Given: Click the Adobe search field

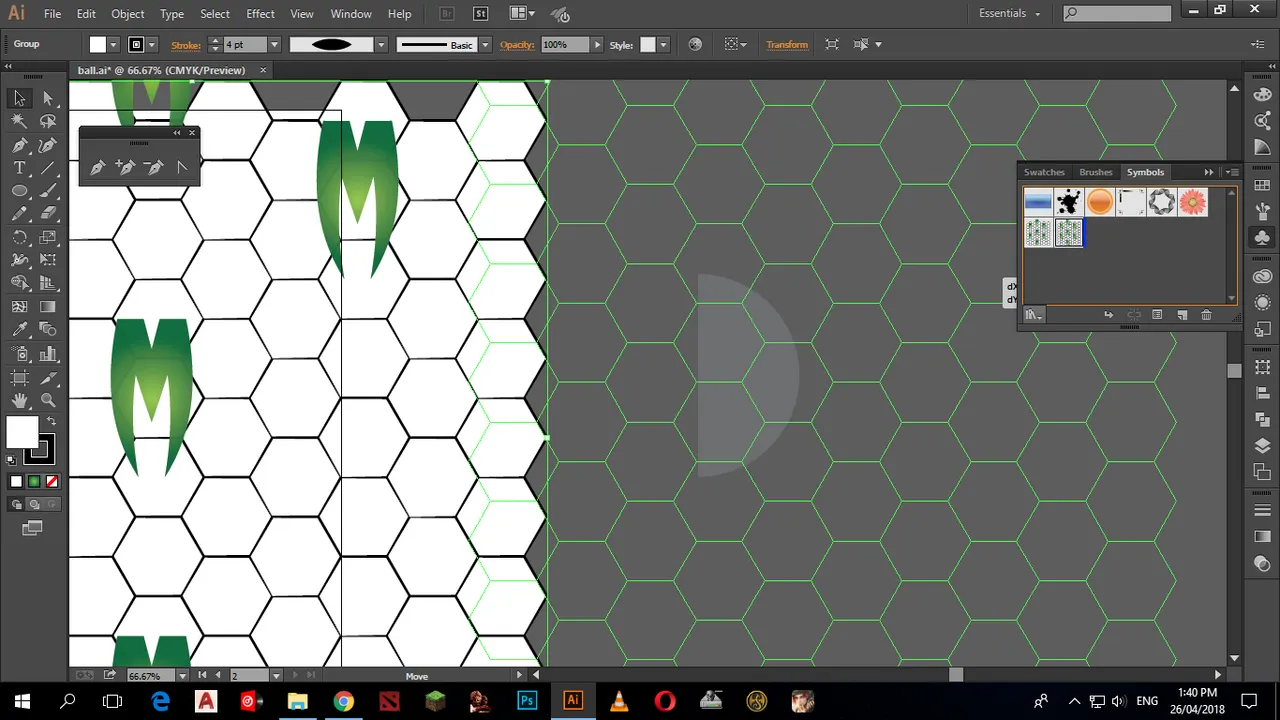Looking at the screenshot, I should pyautogui.click(x=1117, y=13).
